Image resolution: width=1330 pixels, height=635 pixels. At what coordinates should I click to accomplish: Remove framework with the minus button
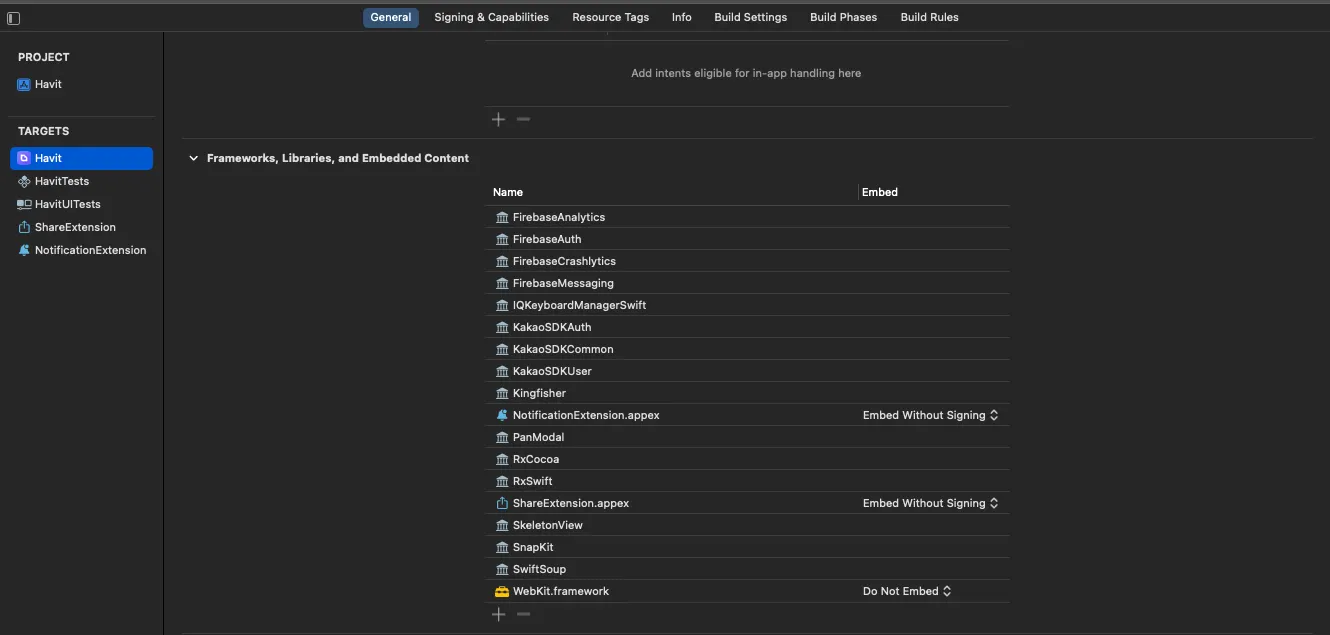(x=523, y=614)
